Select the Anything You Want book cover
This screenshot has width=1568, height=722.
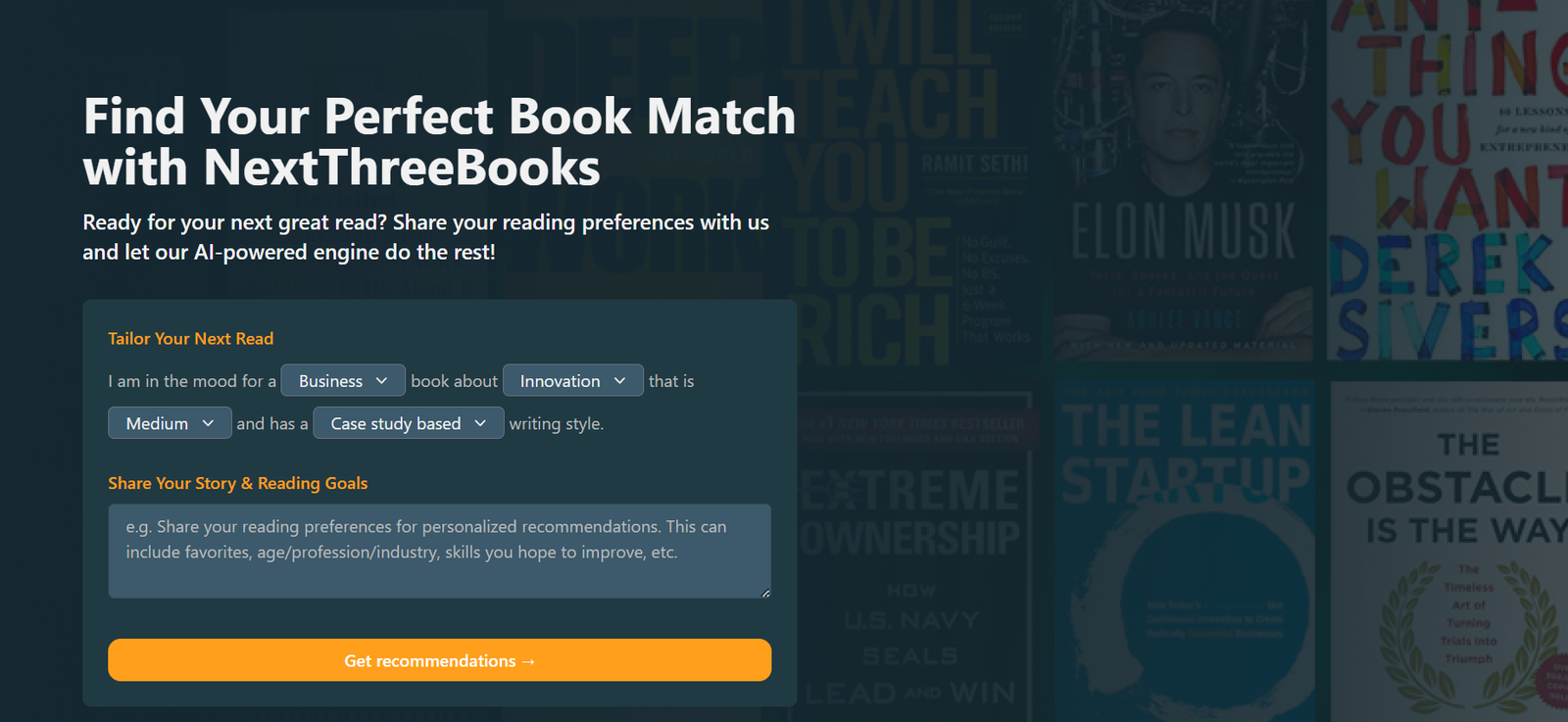pos(1450,181)
